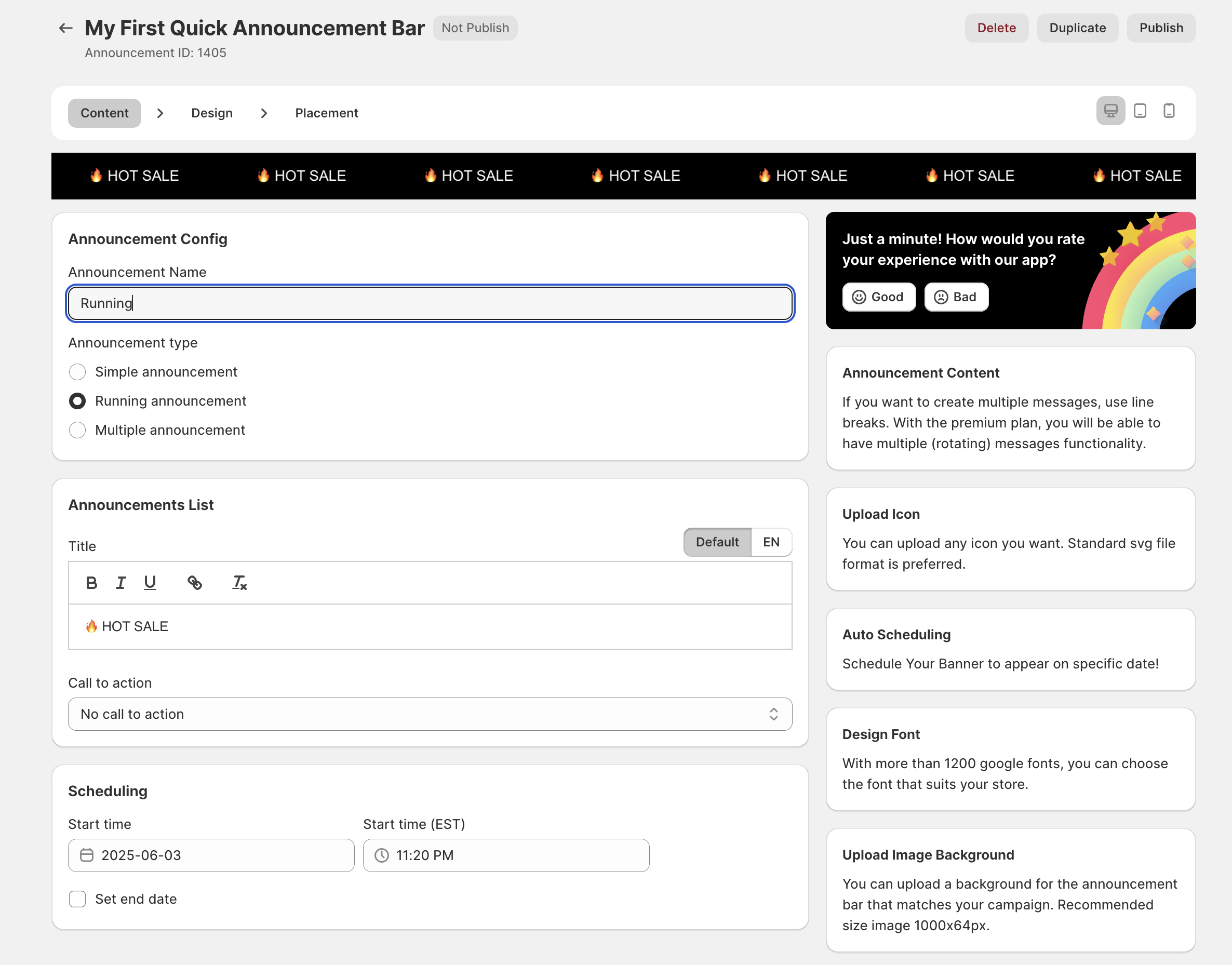This screenshot has width=1232, height=965.
Task: Click the HOT SALE title text area
Action: click(x=430, y=626)
